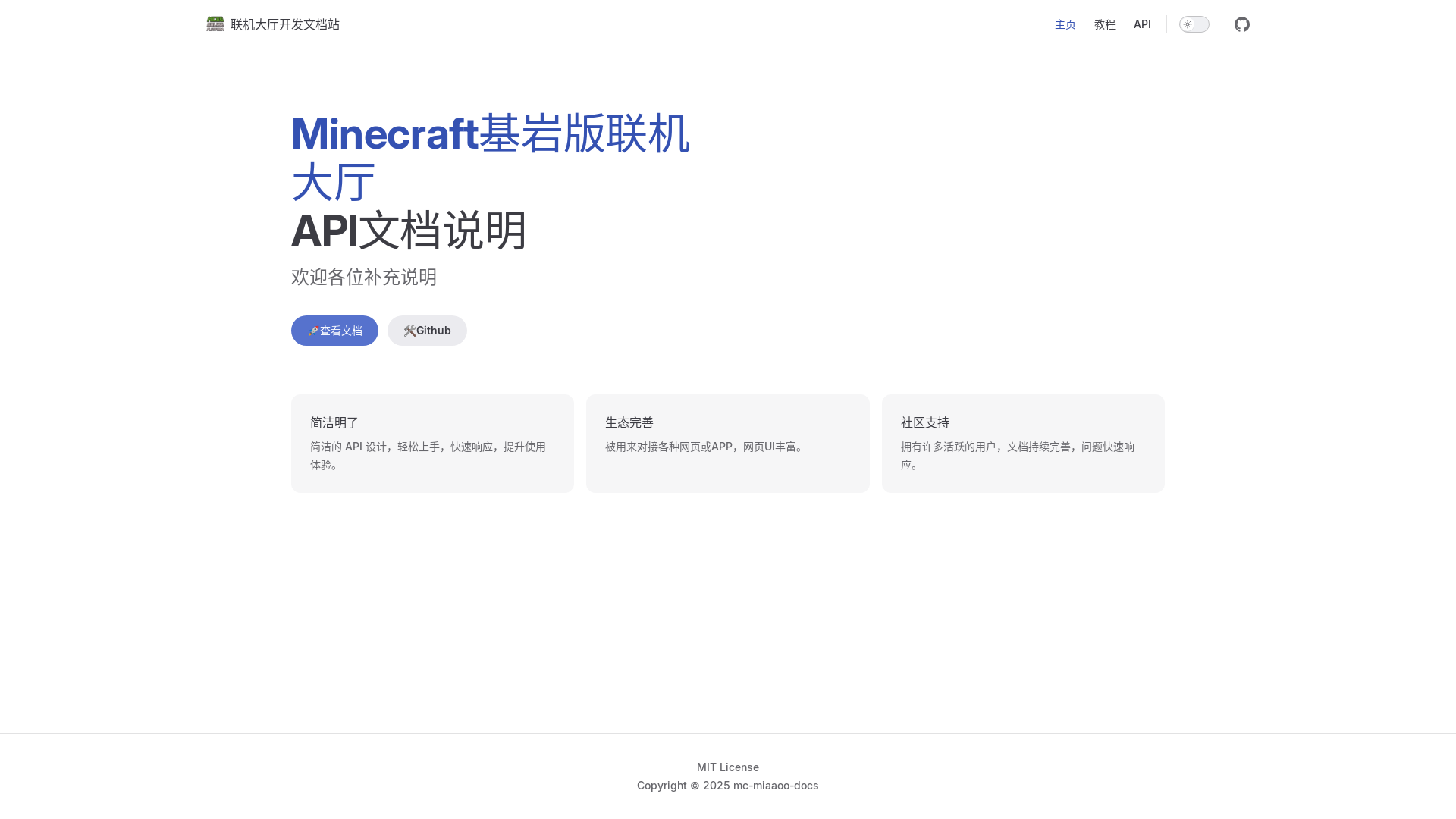Click the Copyright © 2025 mc-miaaoo-docs text

pos(728,786)
